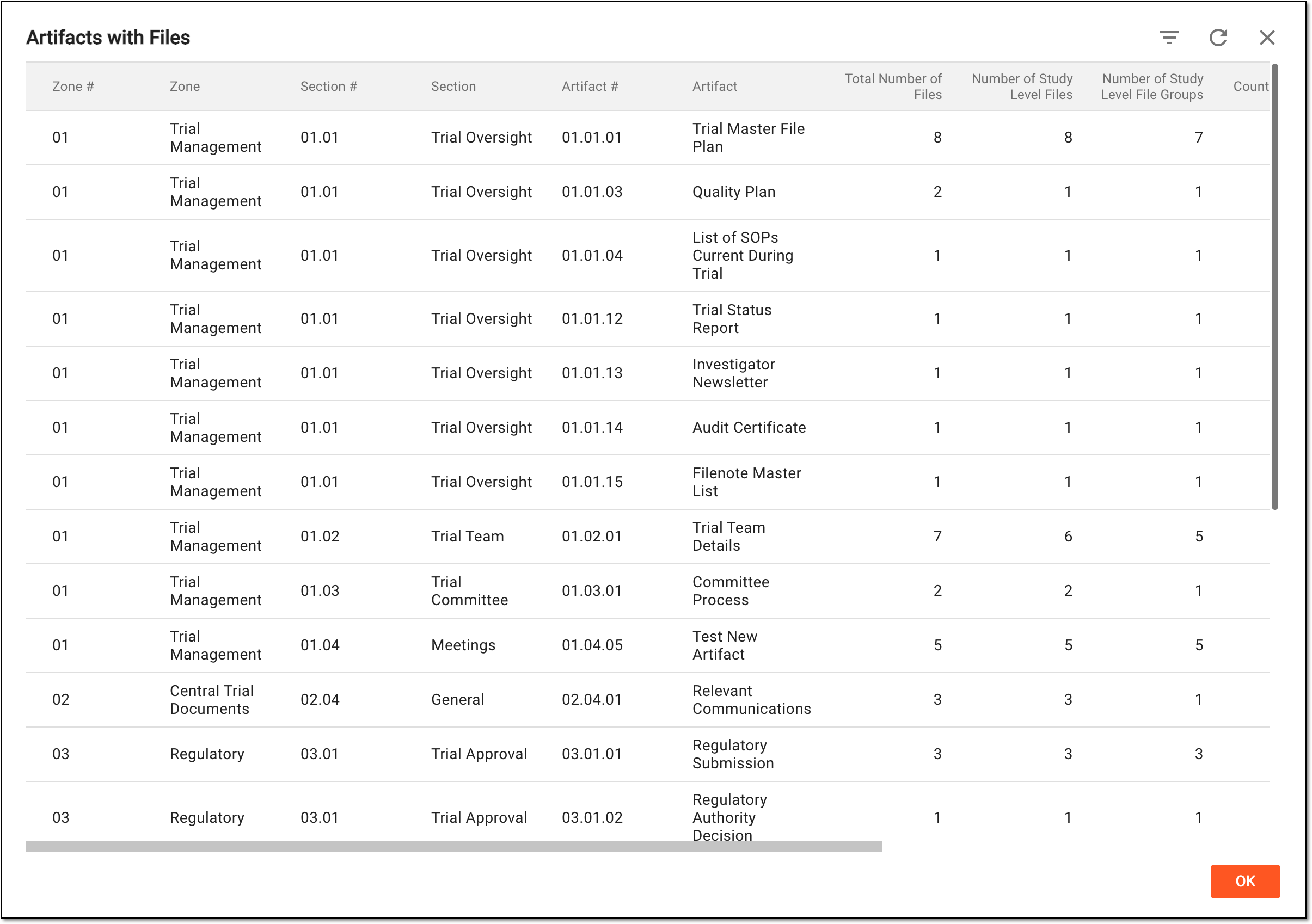Click the Trial Committee section cell
This screenshot has width=1312, height=924.
(x=469, y=590)
